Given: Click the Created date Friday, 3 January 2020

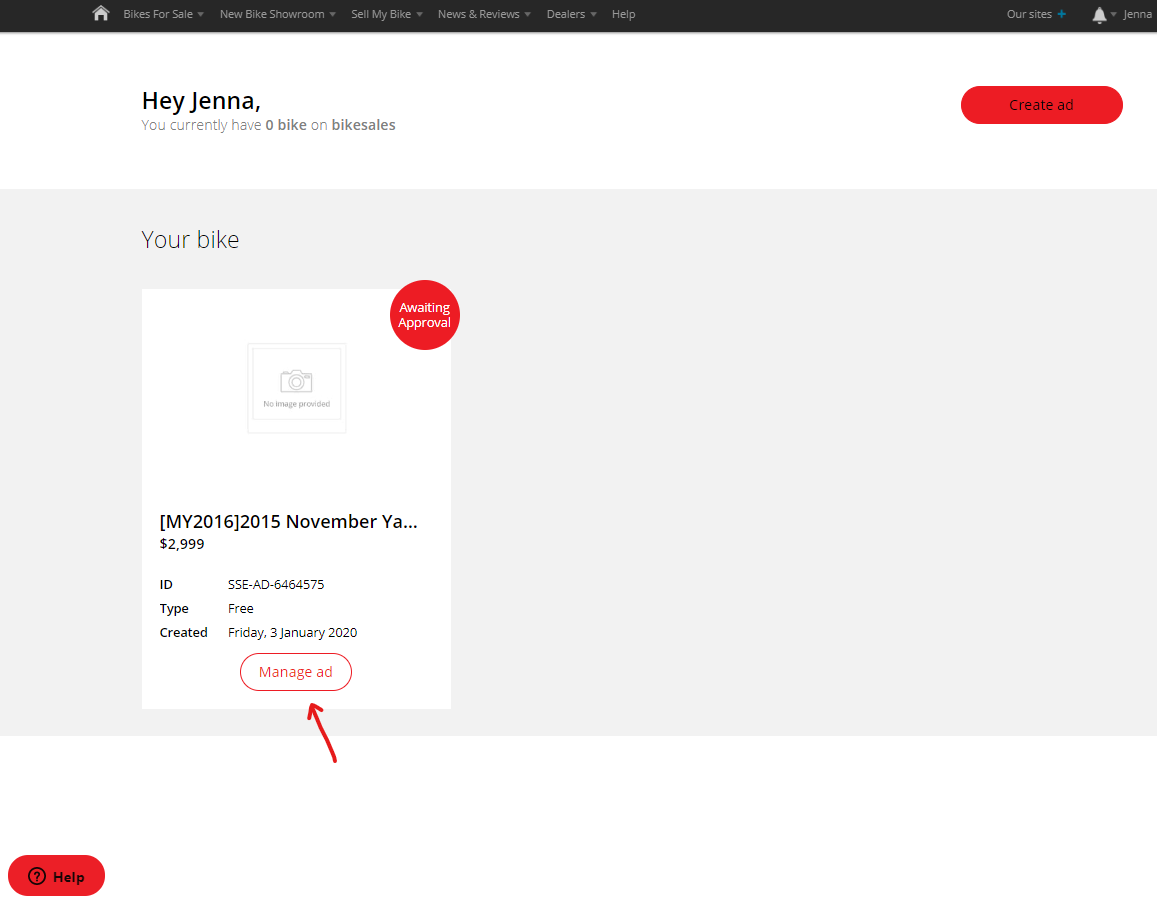Looking at the screenshot, I should [x=292, y=633].
